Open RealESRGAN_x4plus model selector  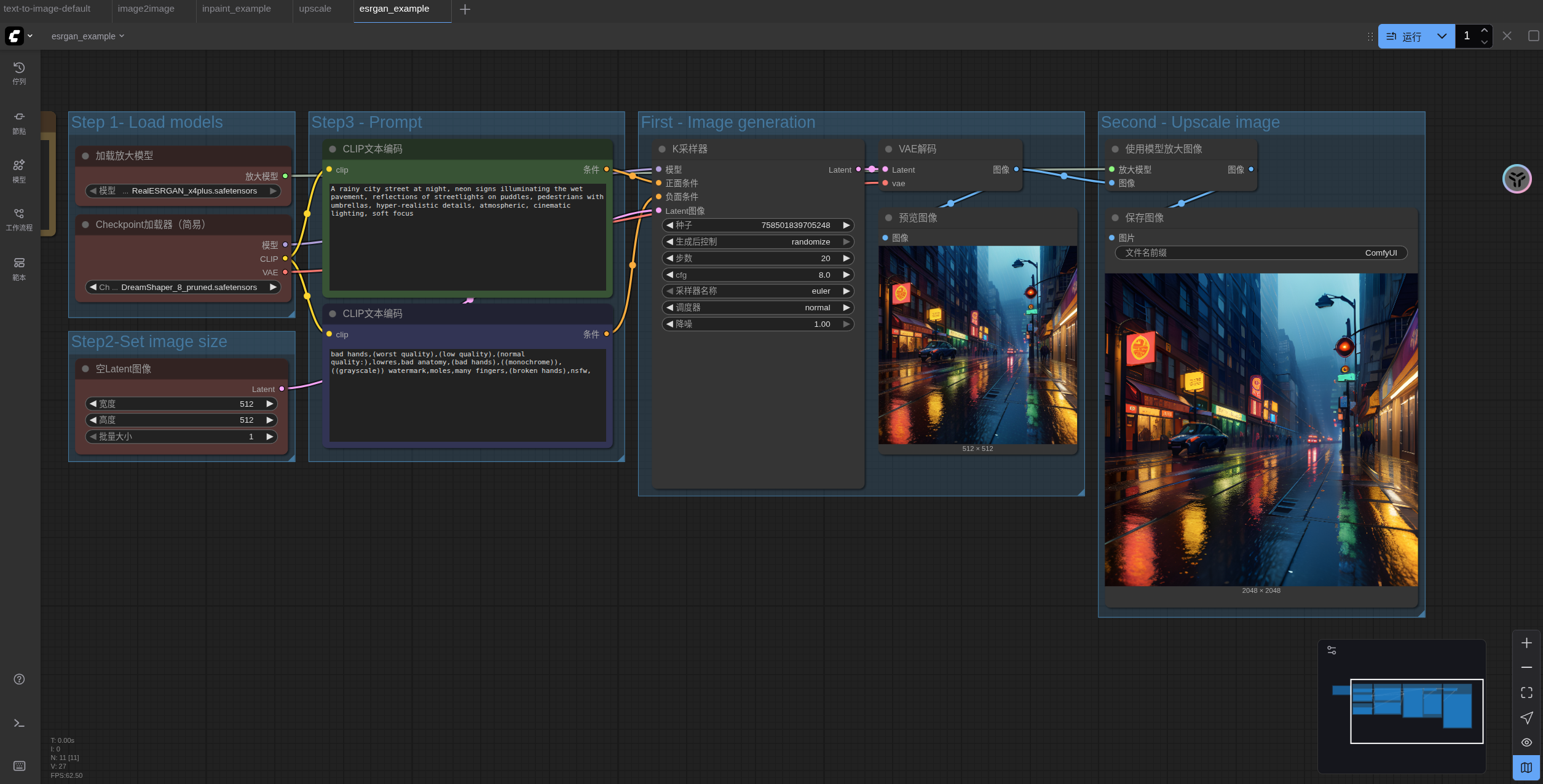pos(183,191)
